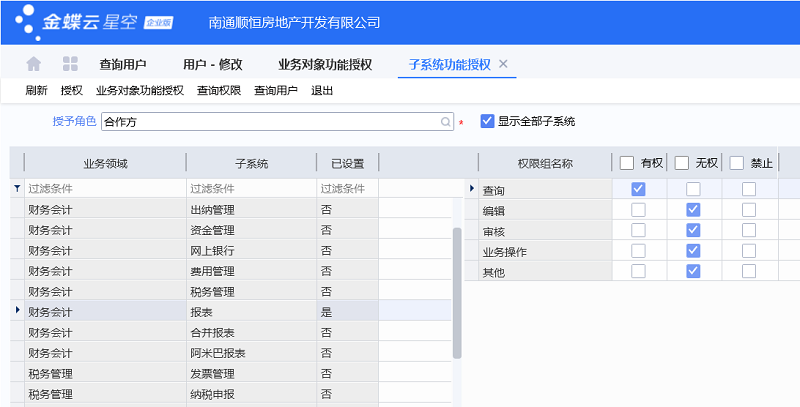The width and height of the screenshot is (800, 407).
Task: Click 刷新 in the toolbar
Action: tap(36, 90)
